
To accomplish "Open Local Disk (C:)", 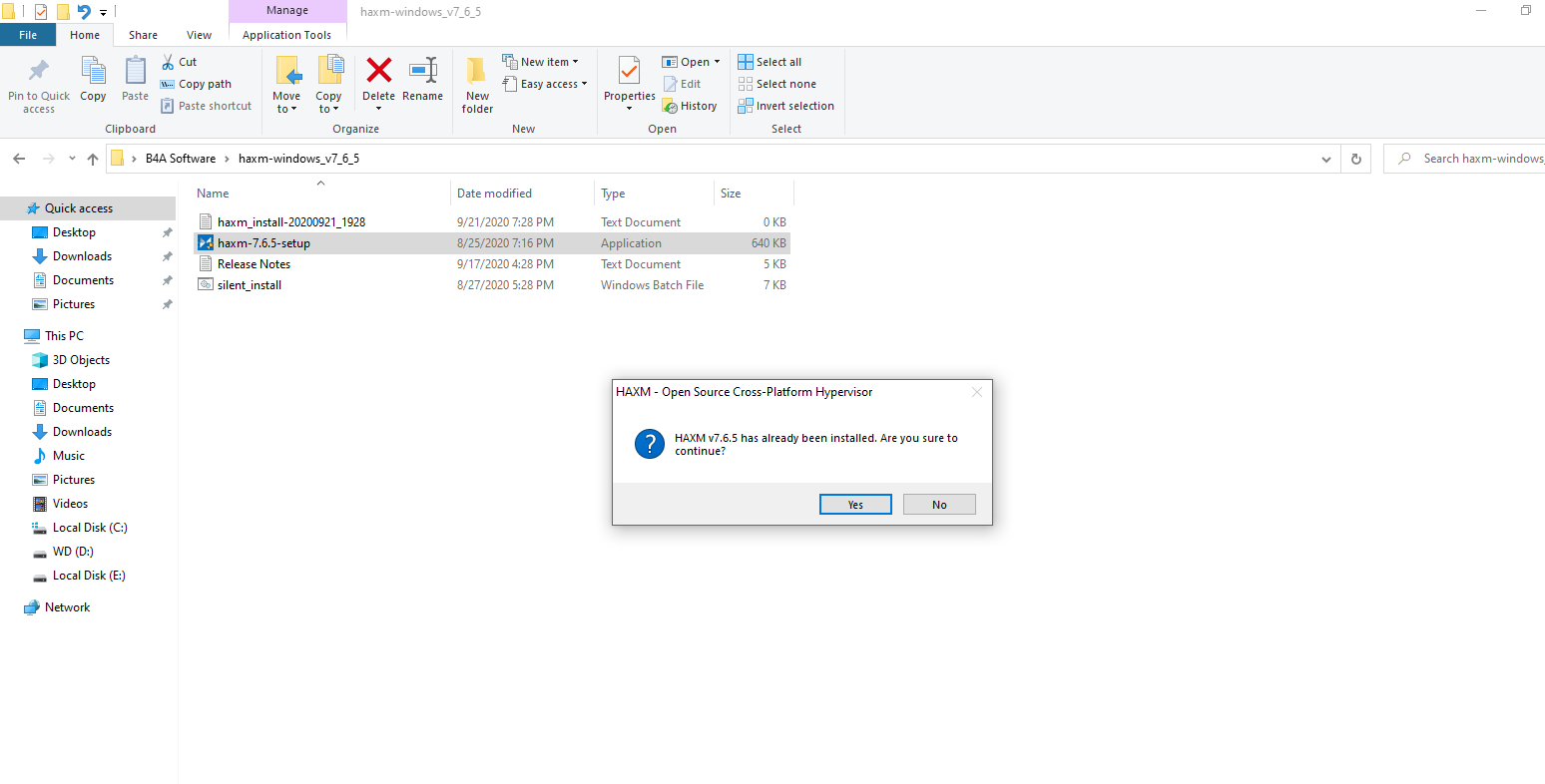I will coord(90,528).
